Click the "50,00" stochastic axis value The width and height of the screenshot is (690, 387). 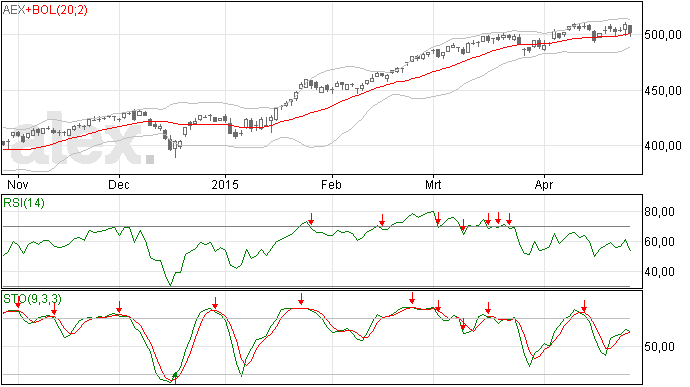pos(660,347)
